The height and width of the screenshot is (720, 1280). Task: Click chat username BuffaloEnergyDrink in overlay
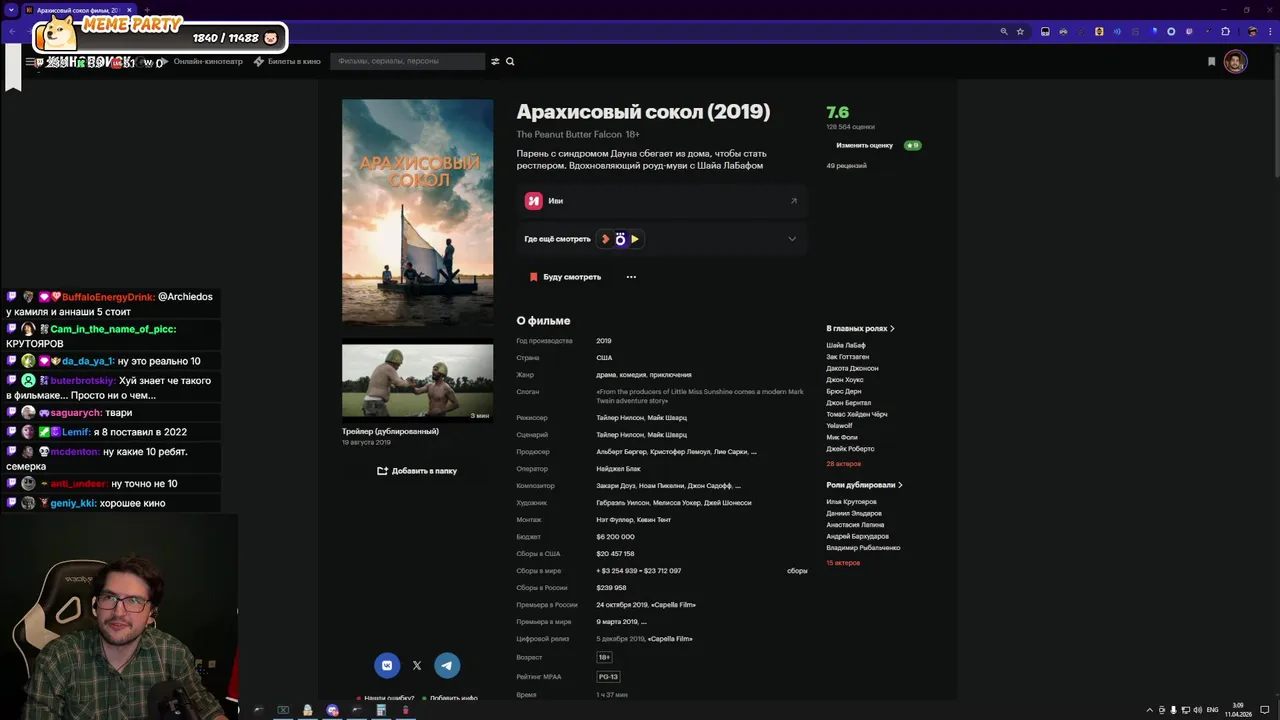tap(108, 297)
